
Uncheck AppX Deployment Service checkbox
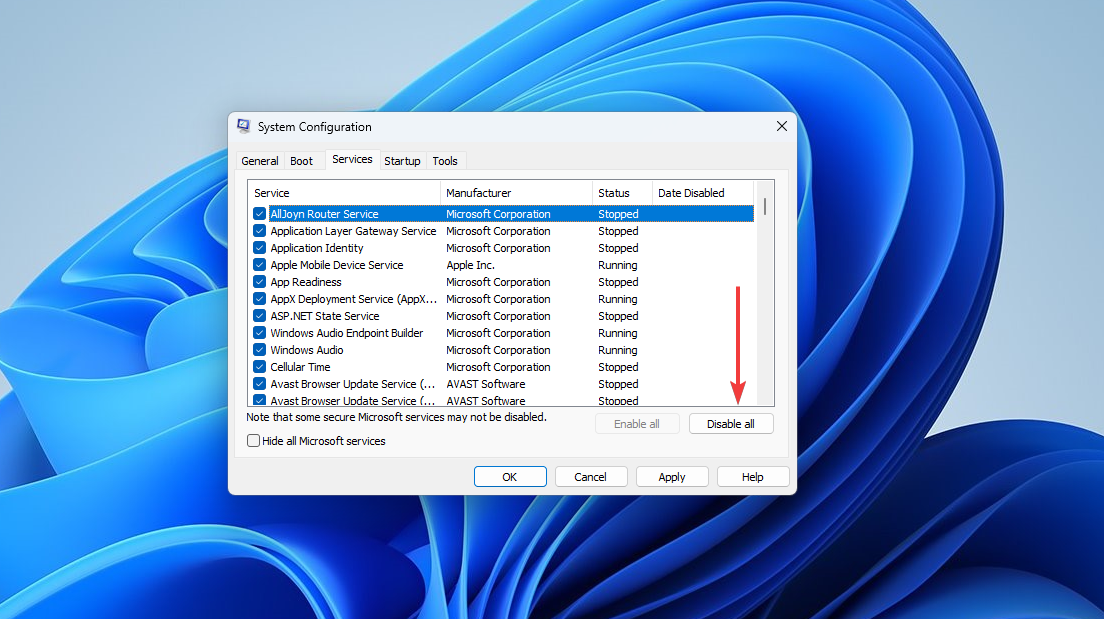[259, 299]
